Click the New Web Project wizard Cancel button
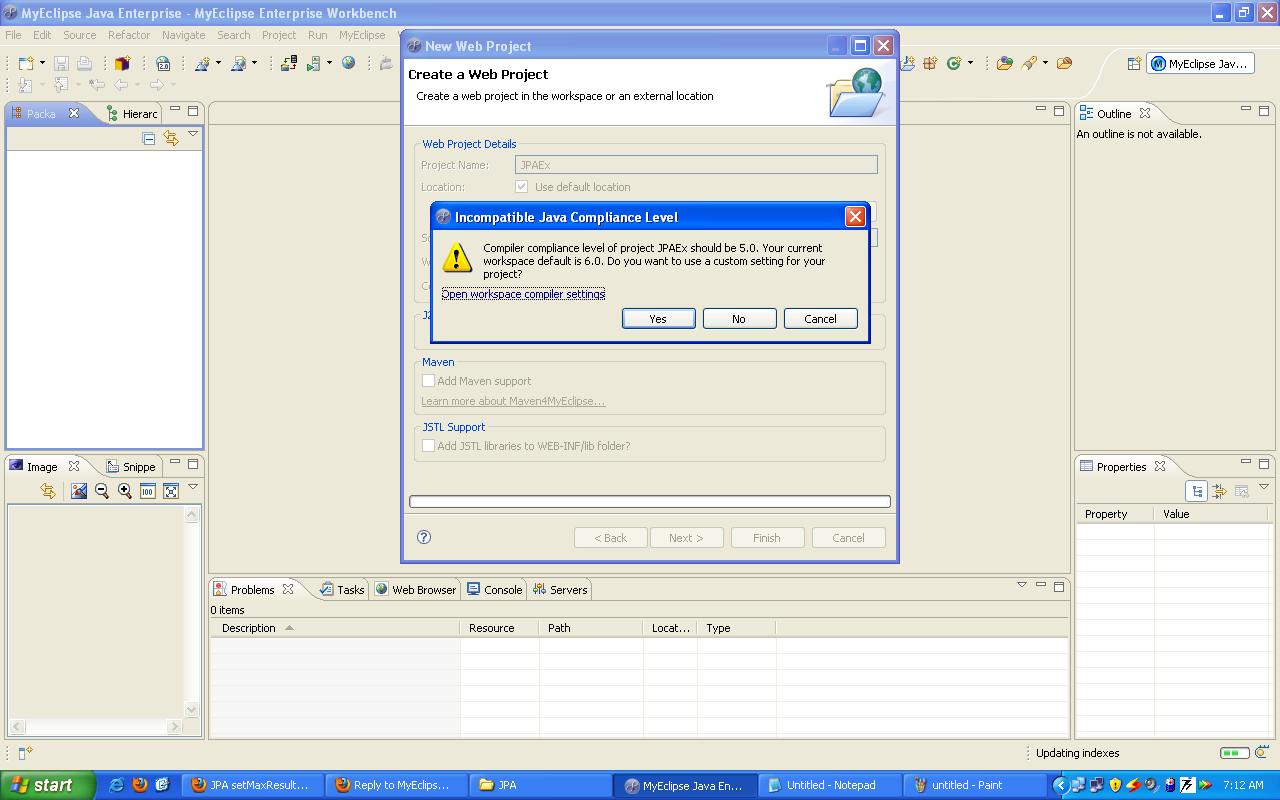Viewport: 1280px width, 800px height. (848, 538)
